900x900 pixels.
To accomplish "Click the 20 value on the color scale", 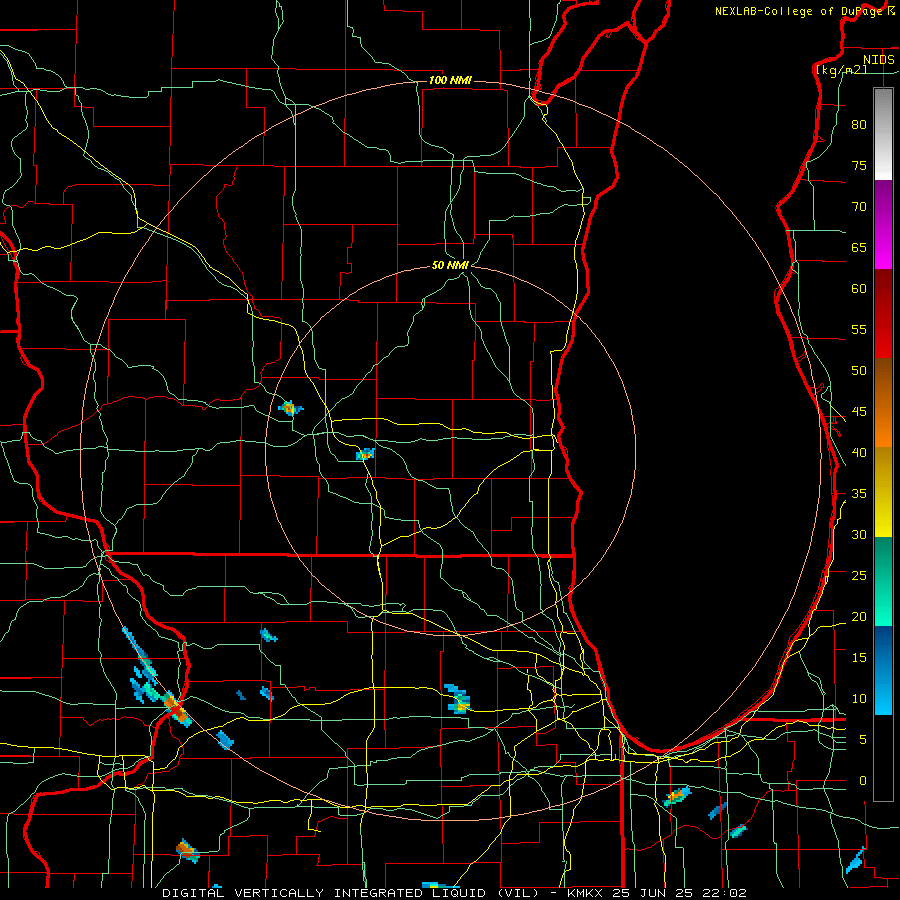I will click(859, 617).
